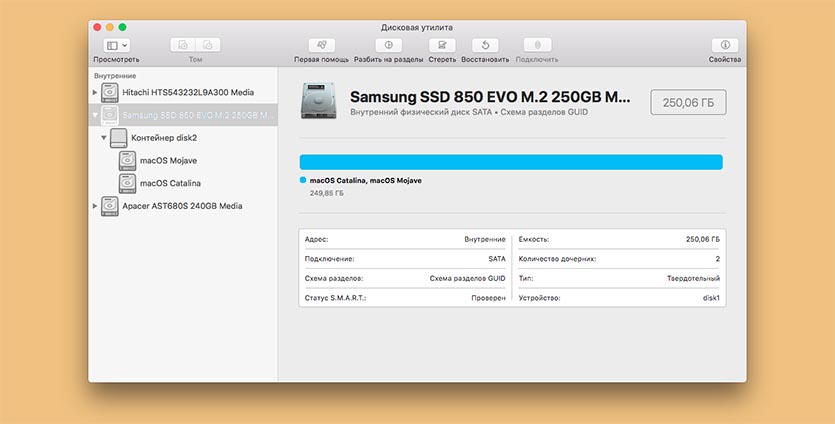Click the 250,06 ГБ capacity box

[688, 102]
